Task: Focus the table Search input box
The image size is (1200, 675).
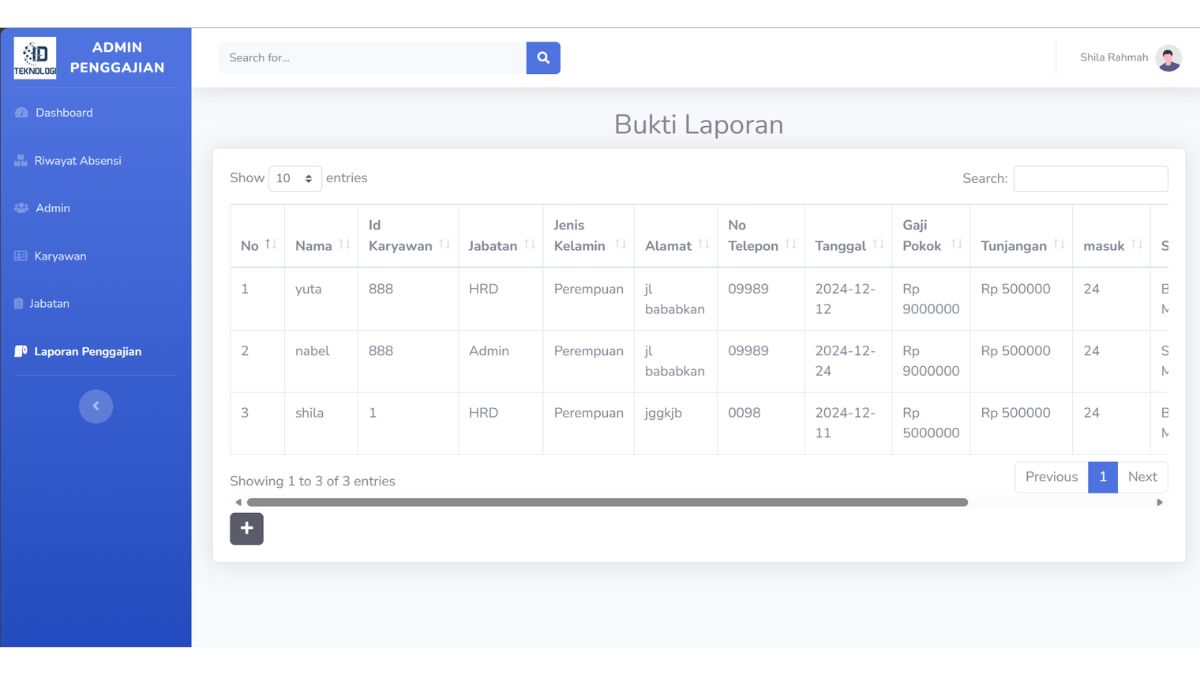Action: tap(1090, 178)
